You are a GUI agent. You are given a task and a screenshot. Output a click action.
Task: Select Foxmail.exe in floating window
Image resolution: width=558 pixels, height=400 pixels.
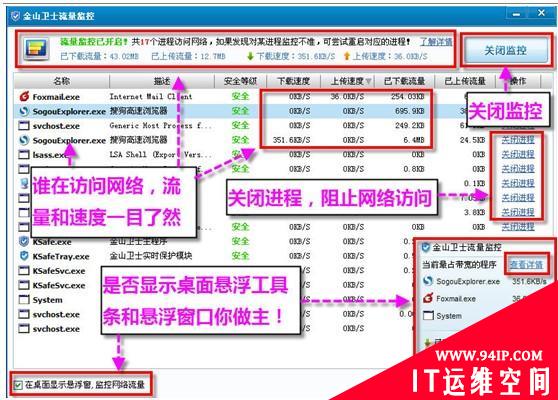(x=456, y=299)
